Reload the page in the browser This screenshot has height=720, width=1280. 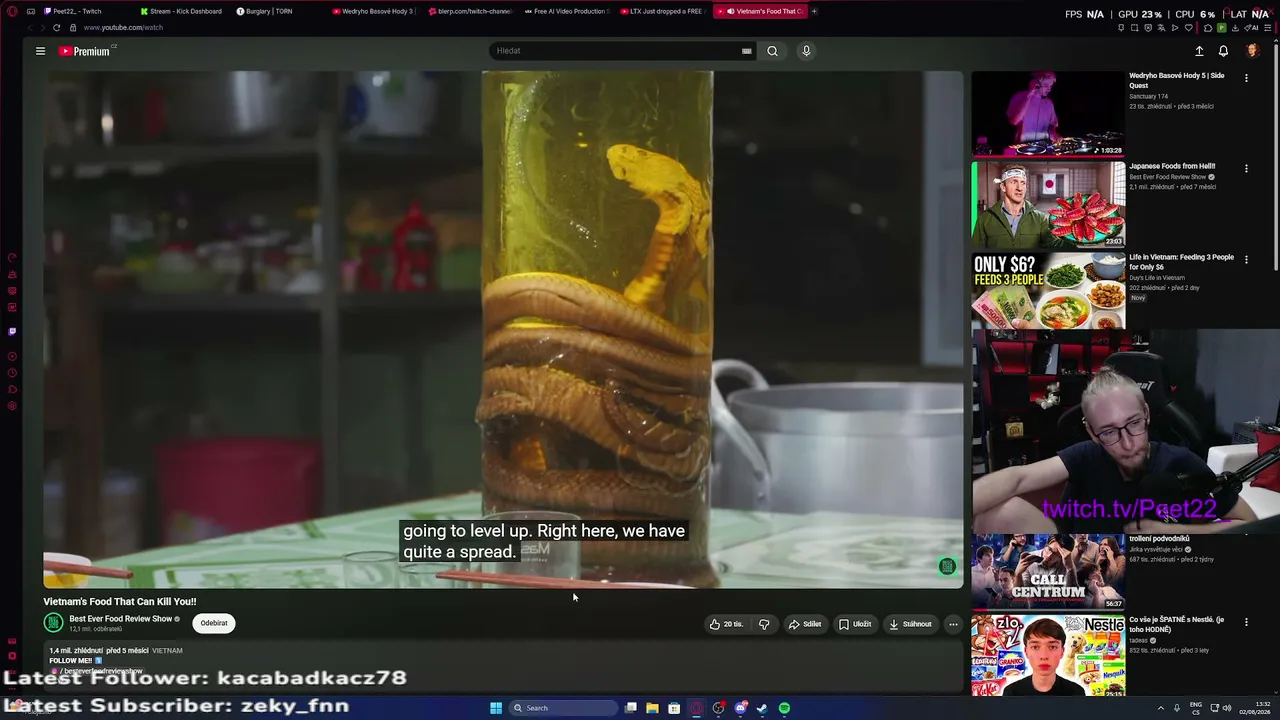56,28
